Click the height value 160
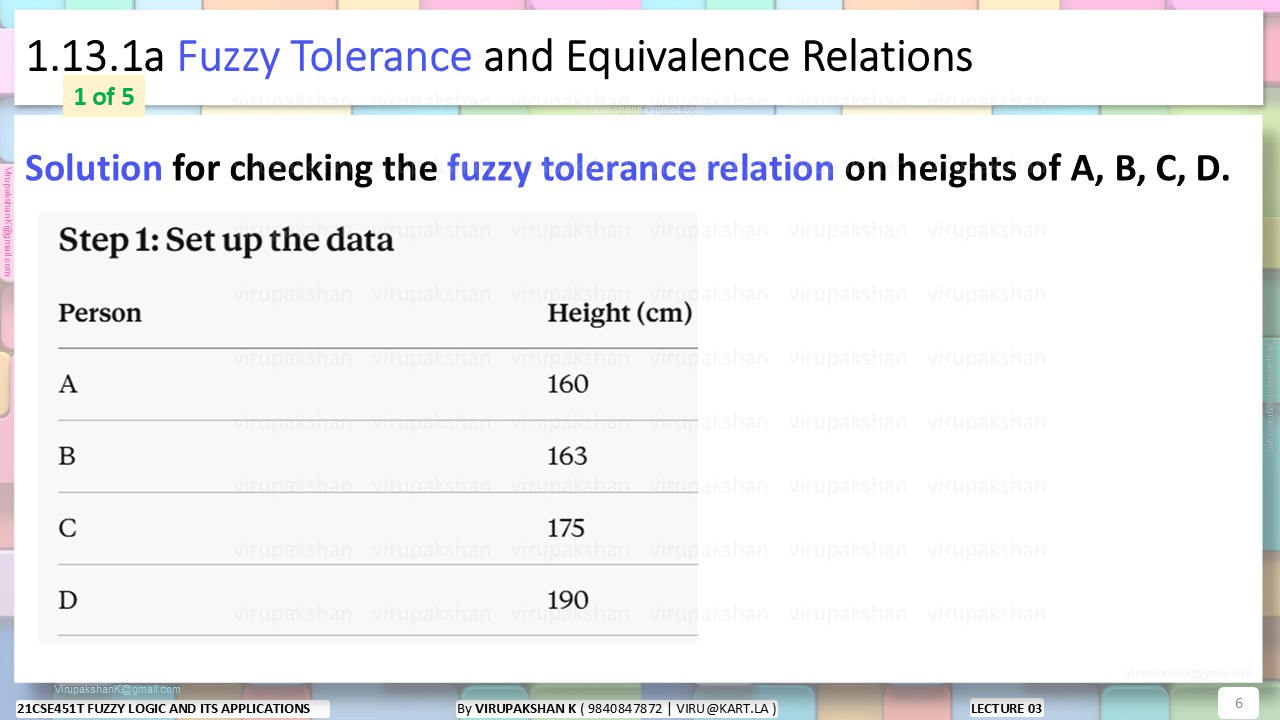 click(567, 384)
